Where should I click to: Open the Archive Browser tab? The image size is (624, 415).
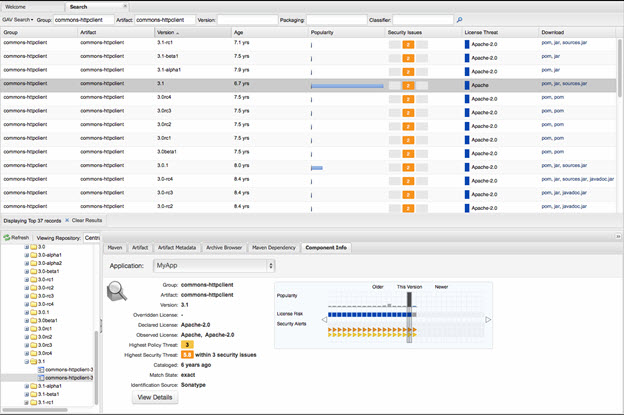tap(222, 246)
